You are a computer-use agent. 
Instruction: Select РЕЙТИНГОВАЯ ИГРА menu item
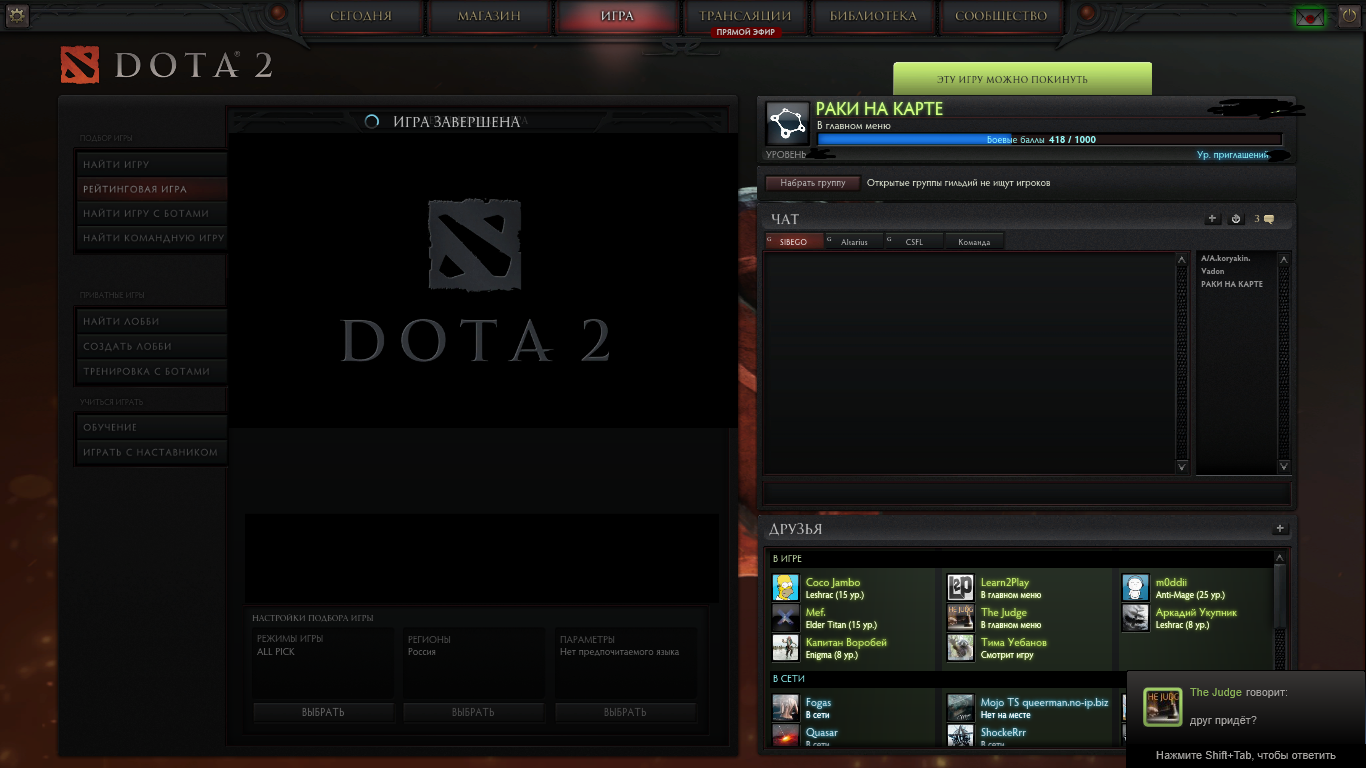coord(152,189)
